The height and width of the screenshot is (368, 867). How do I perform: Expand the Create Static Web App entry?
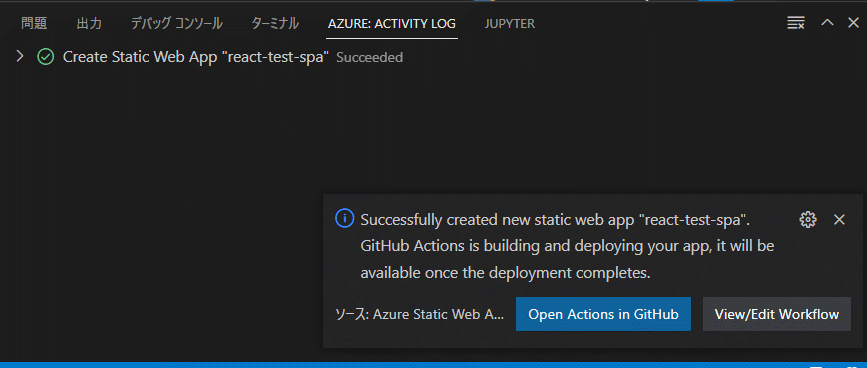click(x=20, y=56)
